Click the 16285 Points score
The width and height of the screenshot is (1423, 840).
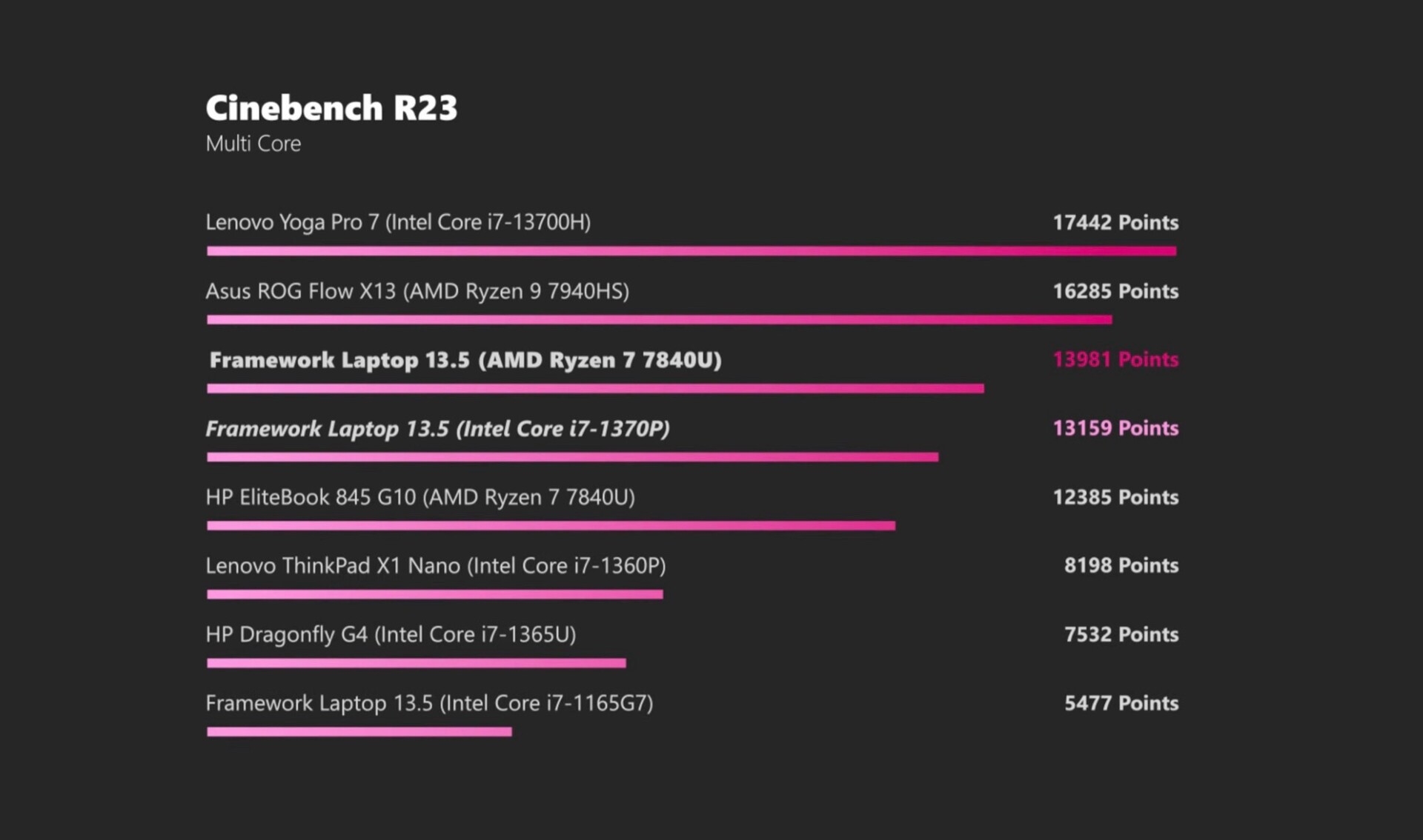1115,291
